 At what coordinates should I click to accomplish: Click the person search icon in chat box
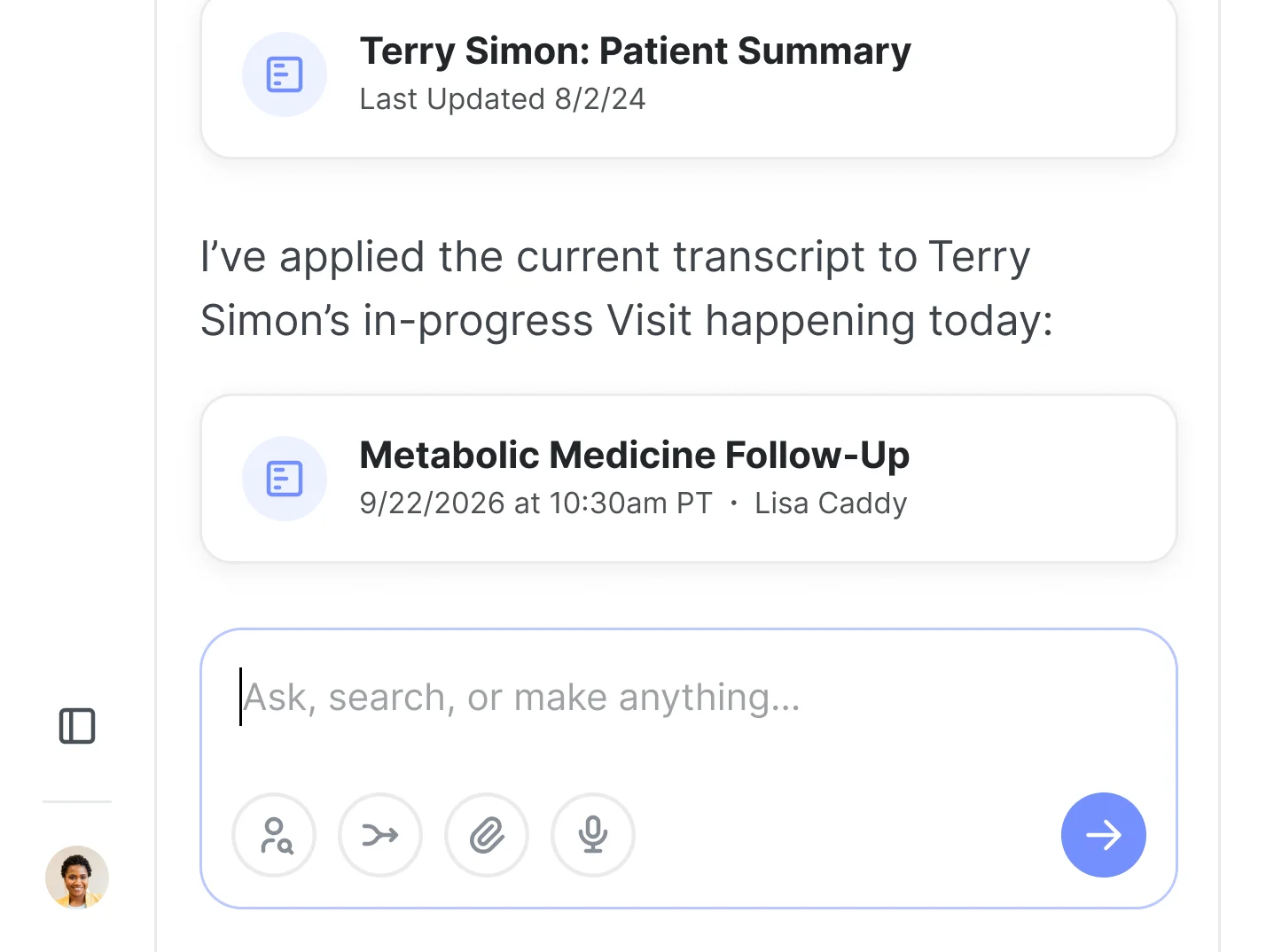(275, 835)
